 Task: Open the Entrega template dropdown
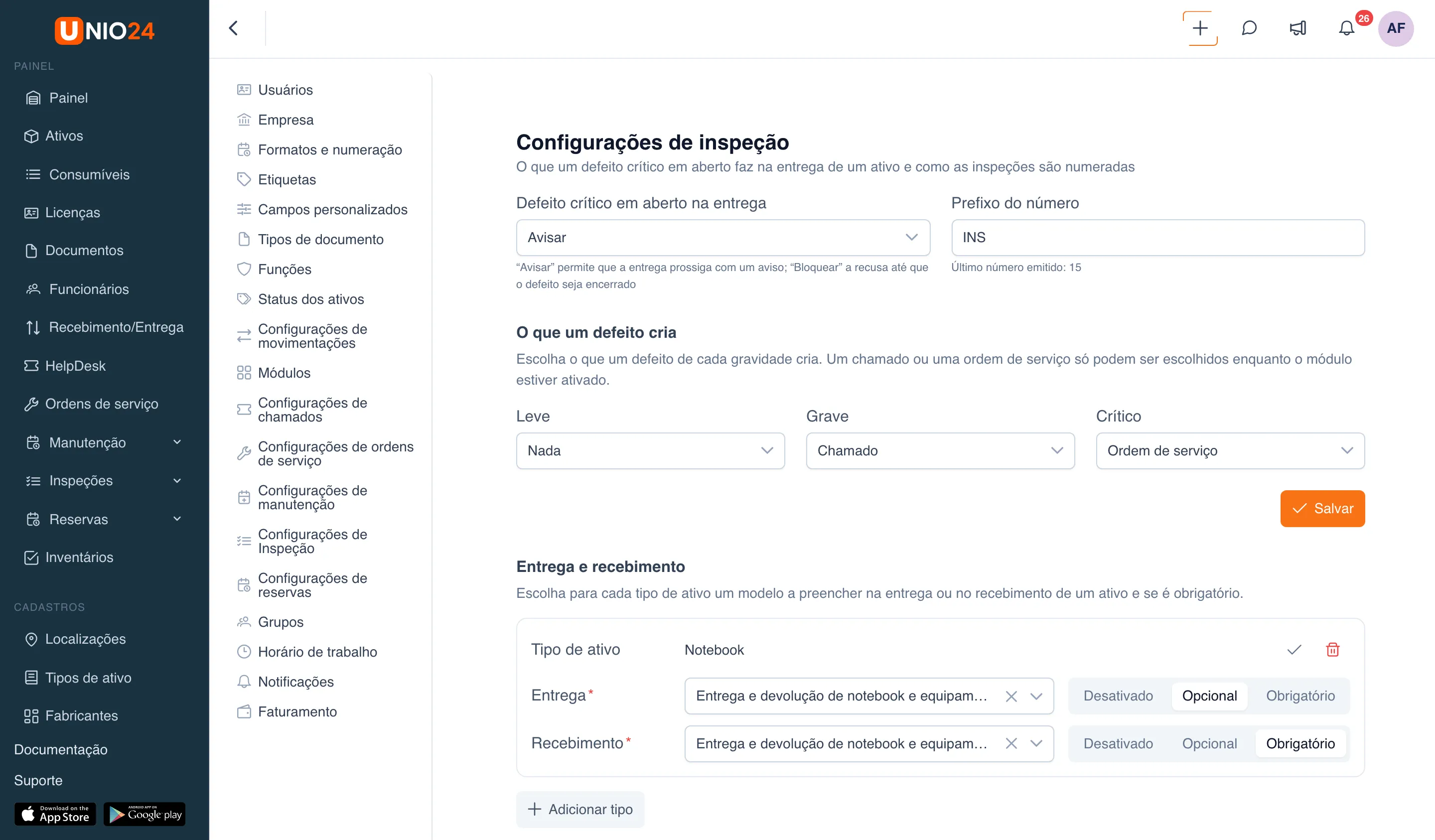pos(1036,696)
